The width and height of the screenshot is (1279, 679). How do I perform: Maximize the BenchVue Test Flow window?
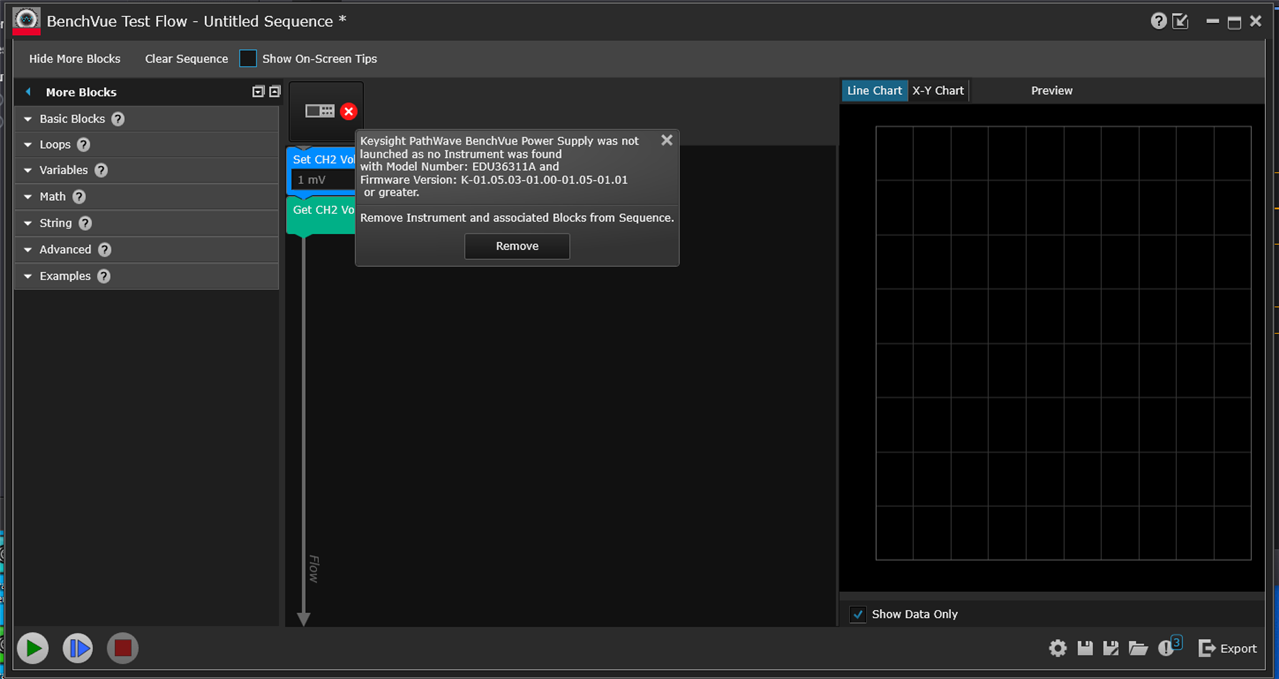pyautogui.click(x=1234, y=22)
